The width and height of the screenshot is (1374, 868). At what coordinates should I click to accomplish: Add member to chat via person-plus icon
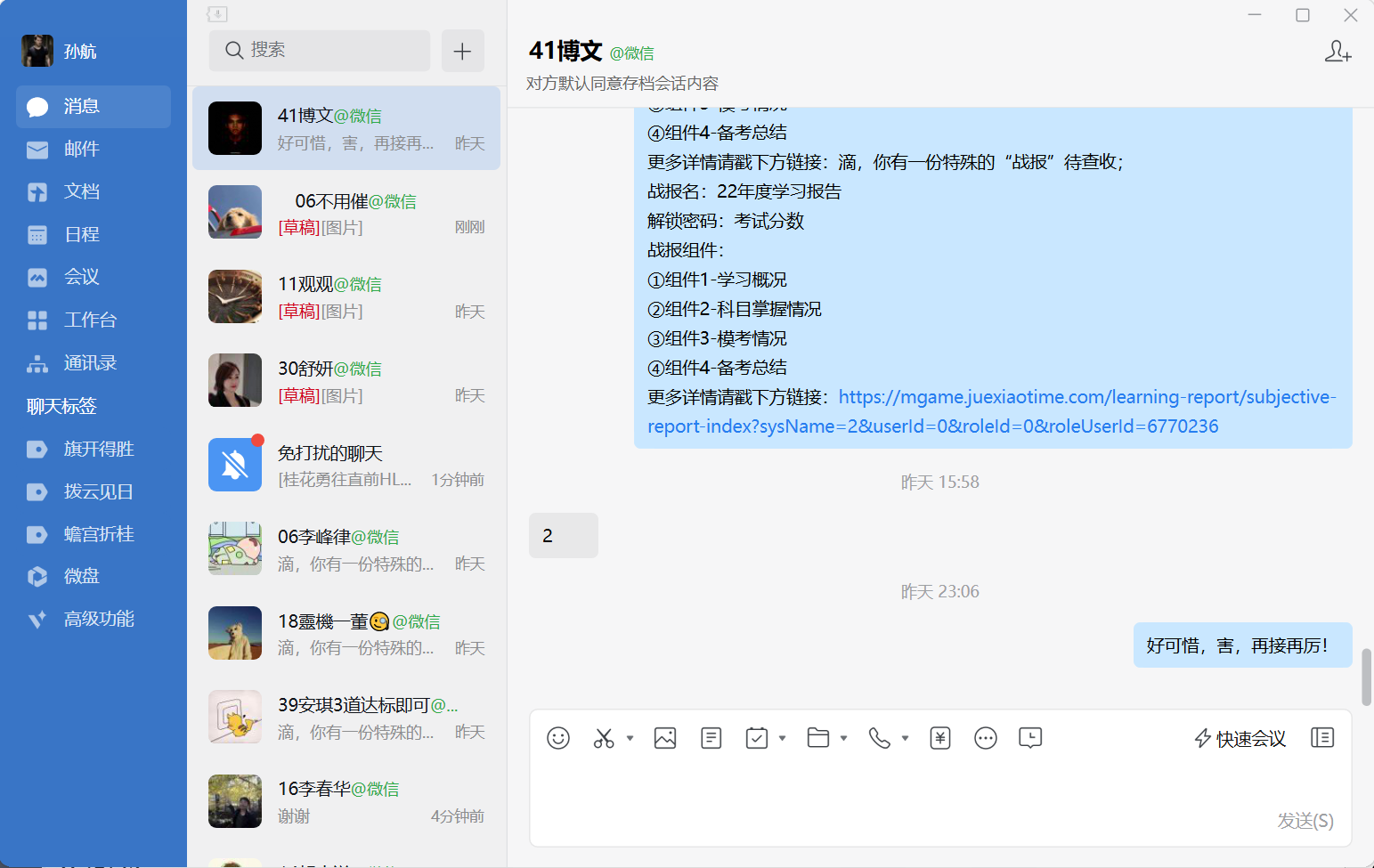[1337, 52]
